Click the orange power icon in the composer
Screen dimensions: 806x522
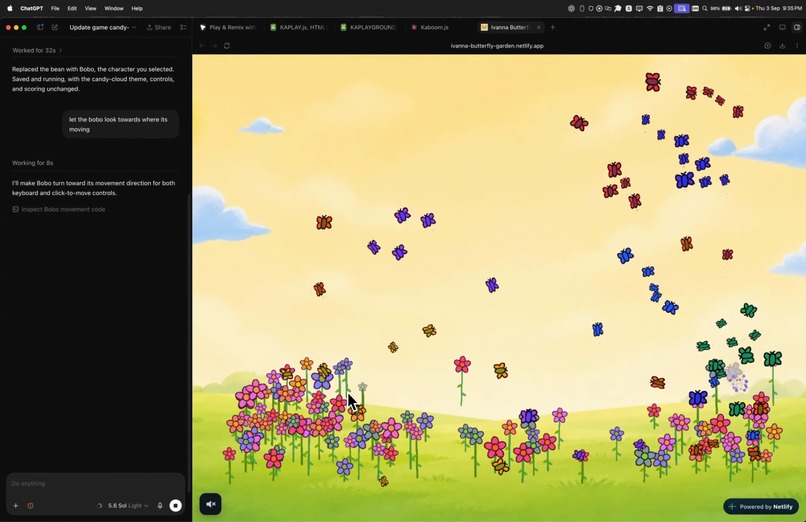pyautogui.click(x=30, y=506)
